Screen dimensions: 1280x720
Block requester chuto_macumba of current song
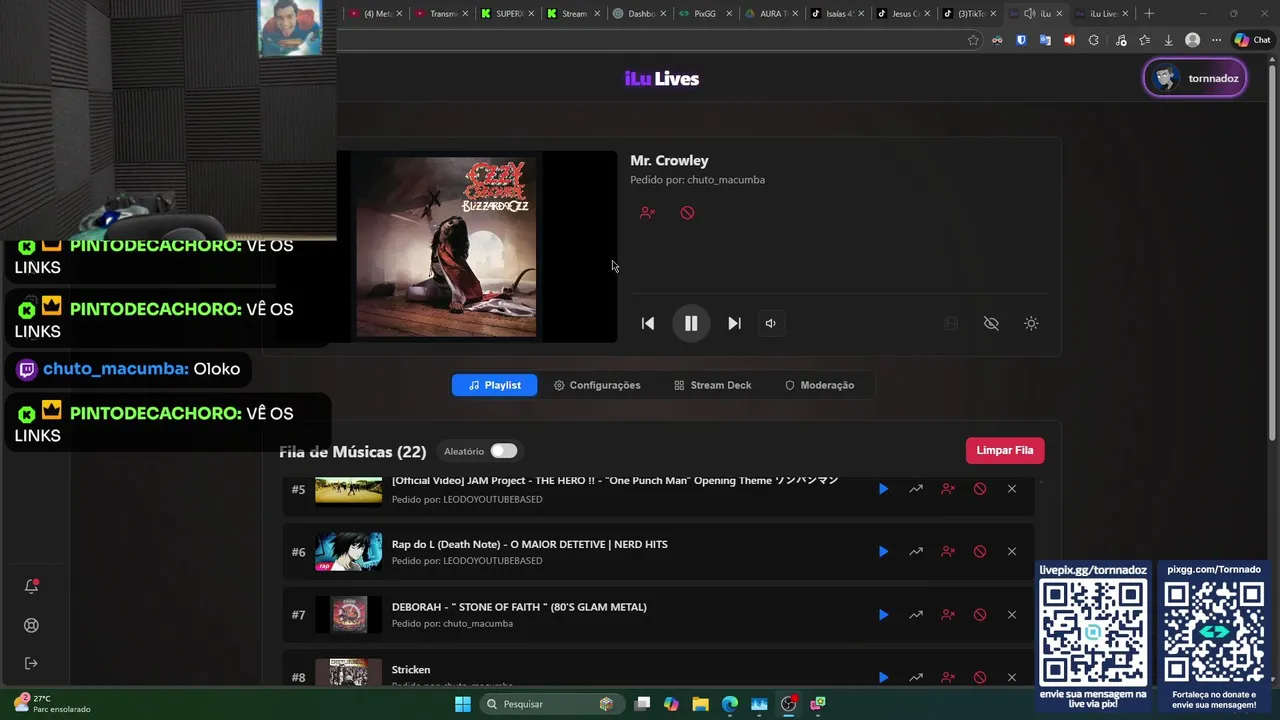(647, 213)
